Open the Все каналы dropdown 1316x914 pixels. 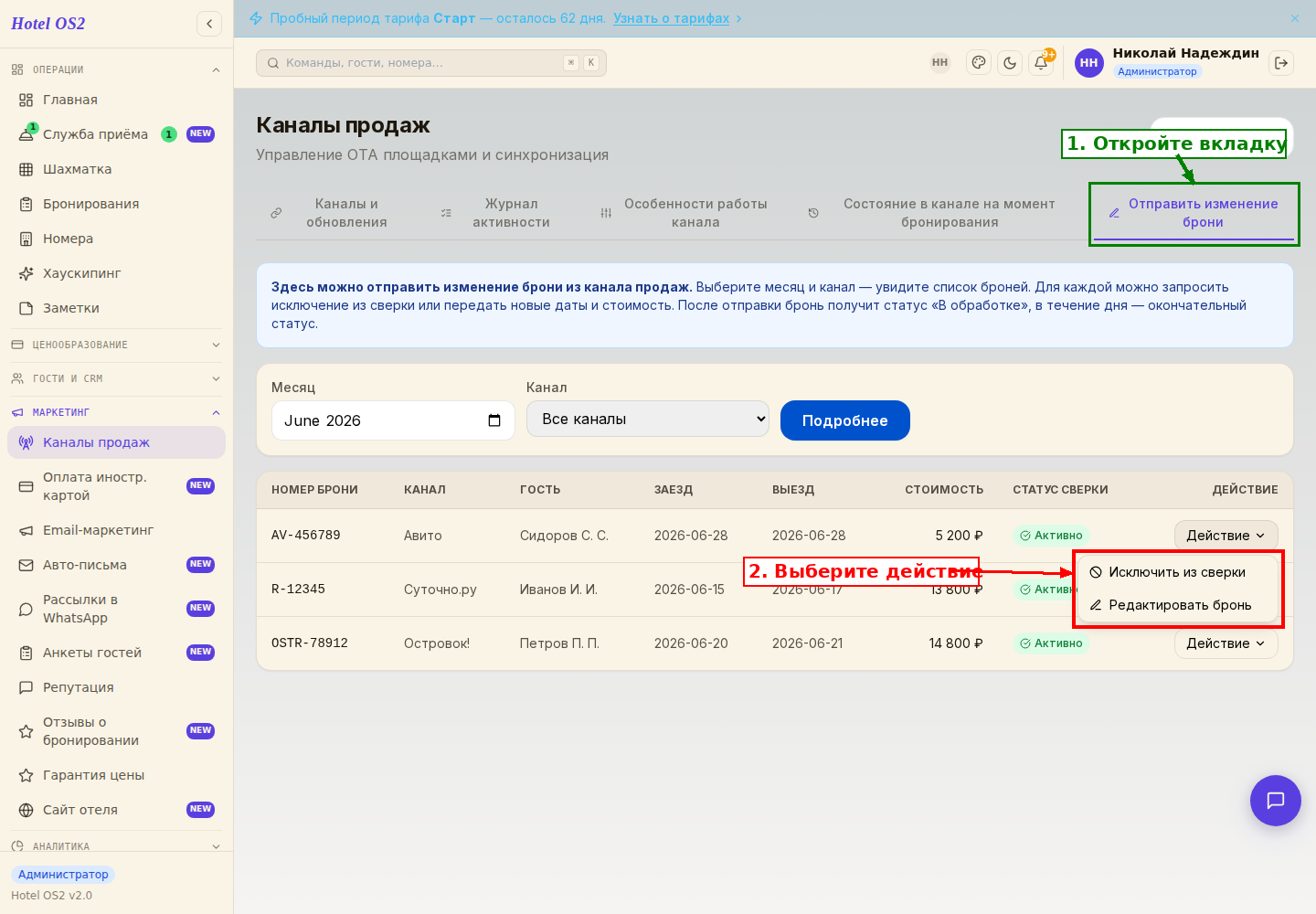[x=648, y=419]
